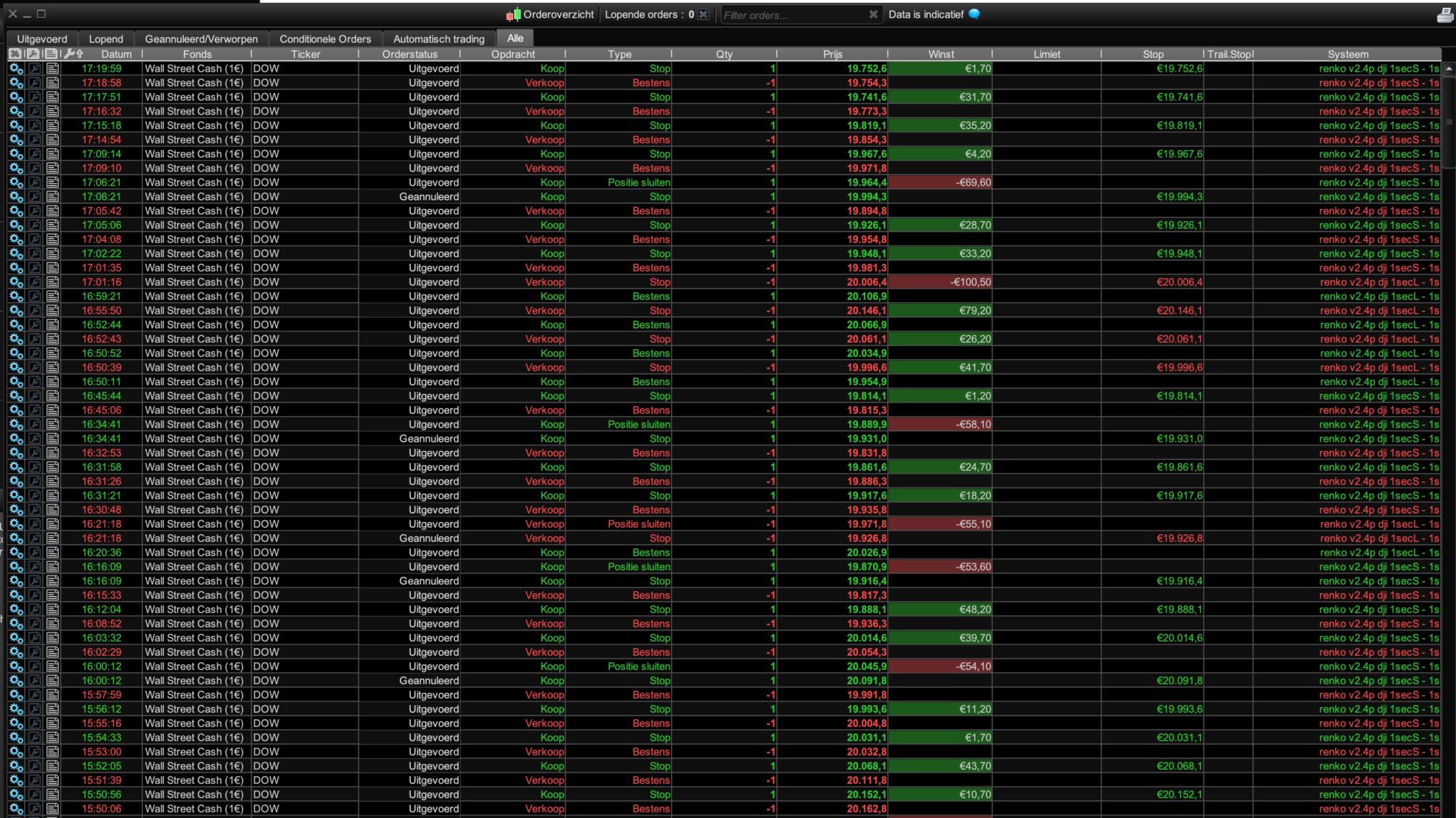Viewport: 1456px width, 818px height.
Task: Click the scrollbar up arrow at top right
Action: (x=1449, y=68)
